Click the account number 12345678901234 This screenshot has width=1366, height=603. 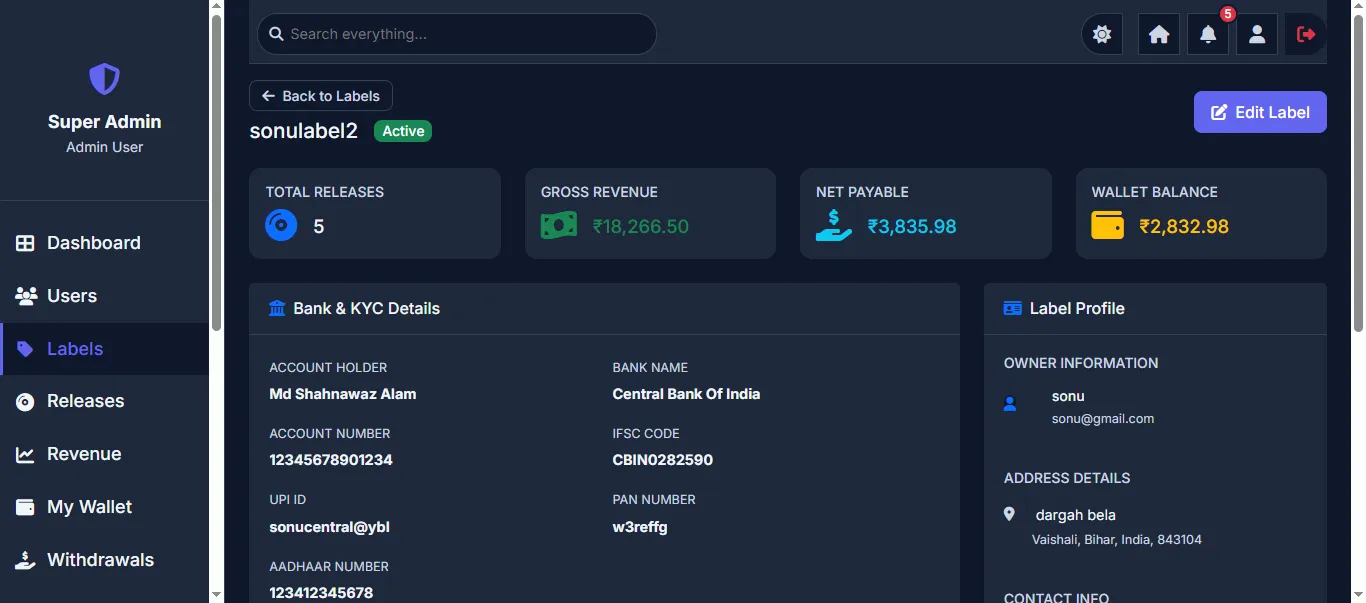[x=331, y=460]
